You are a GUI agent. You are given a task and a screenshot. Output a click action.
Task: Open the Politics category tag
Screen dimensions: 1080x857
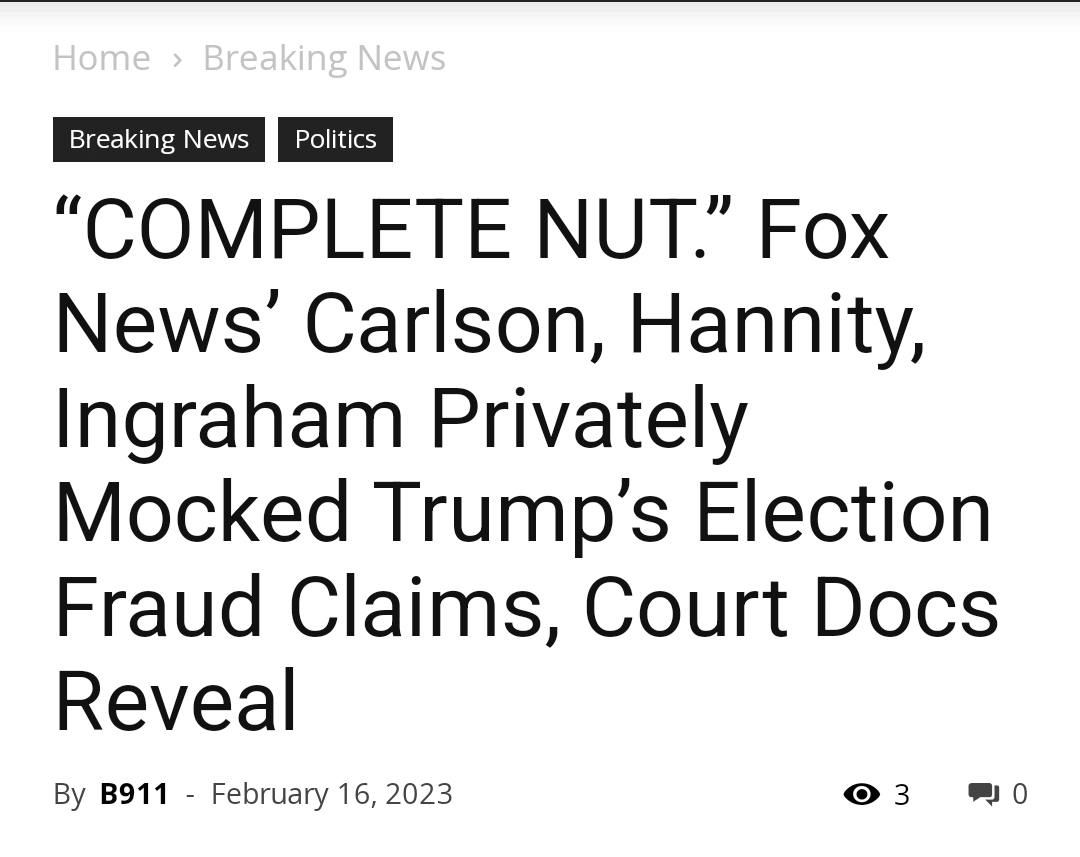click(335, 139)
